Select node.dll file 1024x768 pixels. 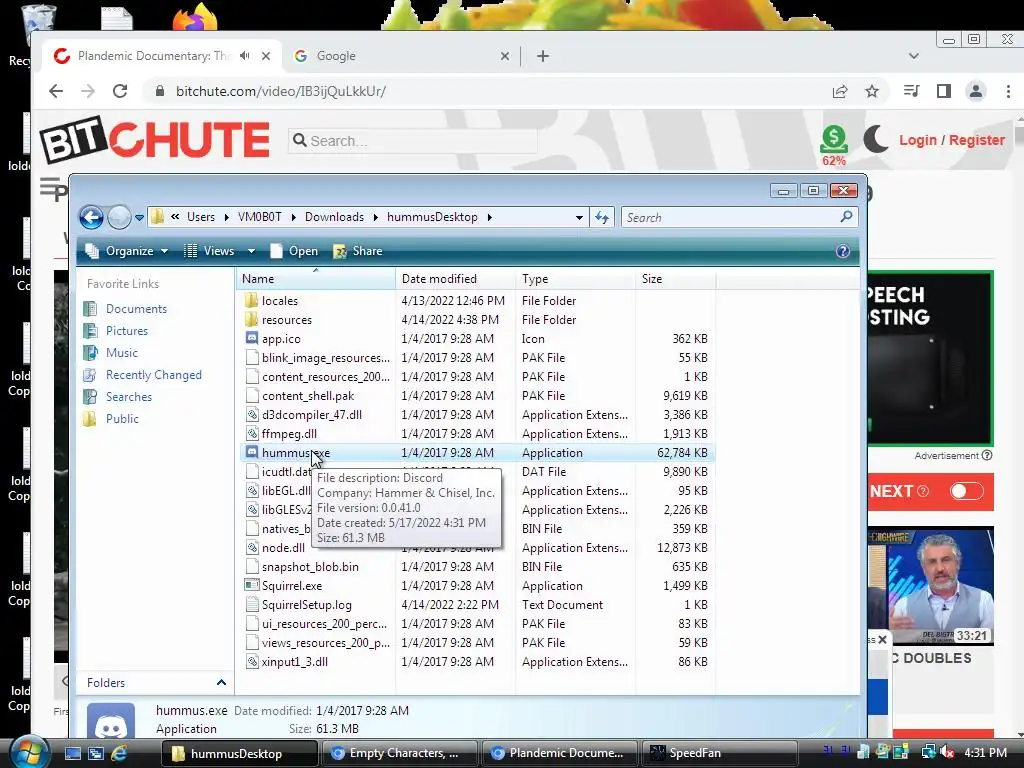click(x=283, y=548)
